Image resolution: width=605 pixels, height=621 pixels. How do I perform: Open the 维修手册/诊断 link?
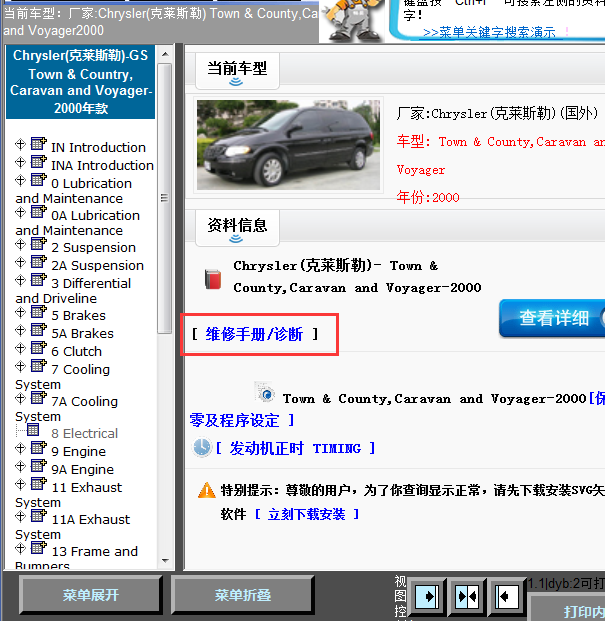point(254,335)
